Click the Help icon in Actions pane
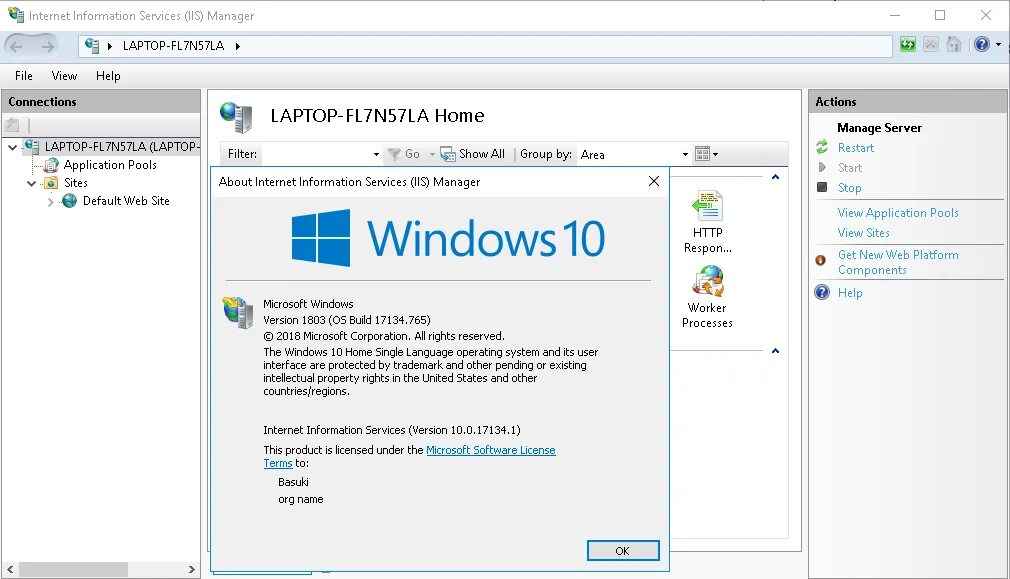This screenshot has width=1010, height=579. [x=822, y=292]
